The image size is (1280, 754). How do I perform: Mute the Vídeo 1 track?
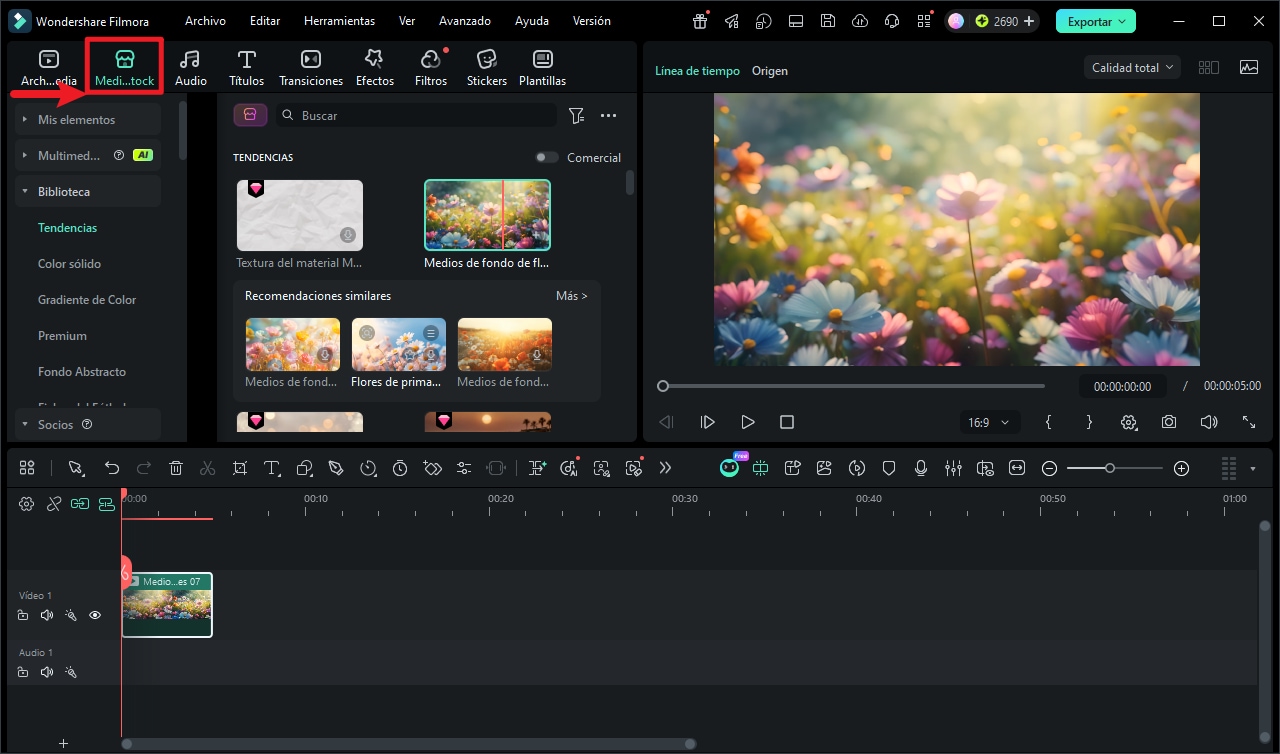(x=46, y=616)
